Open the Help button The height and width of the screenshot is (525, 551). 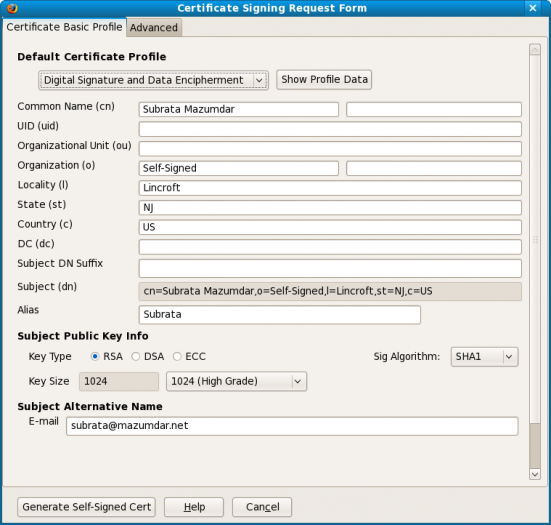(194, 507)
